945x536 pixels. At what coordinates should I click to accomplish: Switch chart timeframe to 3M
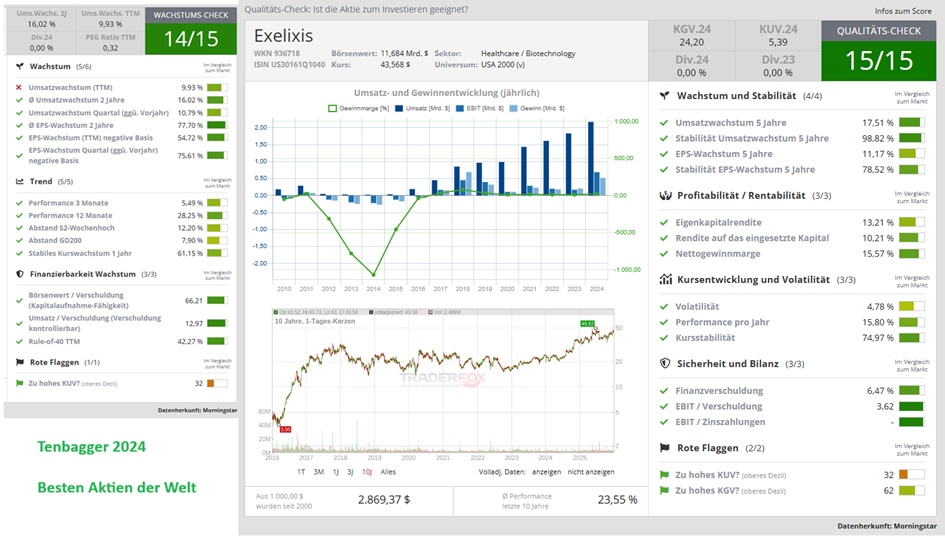pos(318,471)
